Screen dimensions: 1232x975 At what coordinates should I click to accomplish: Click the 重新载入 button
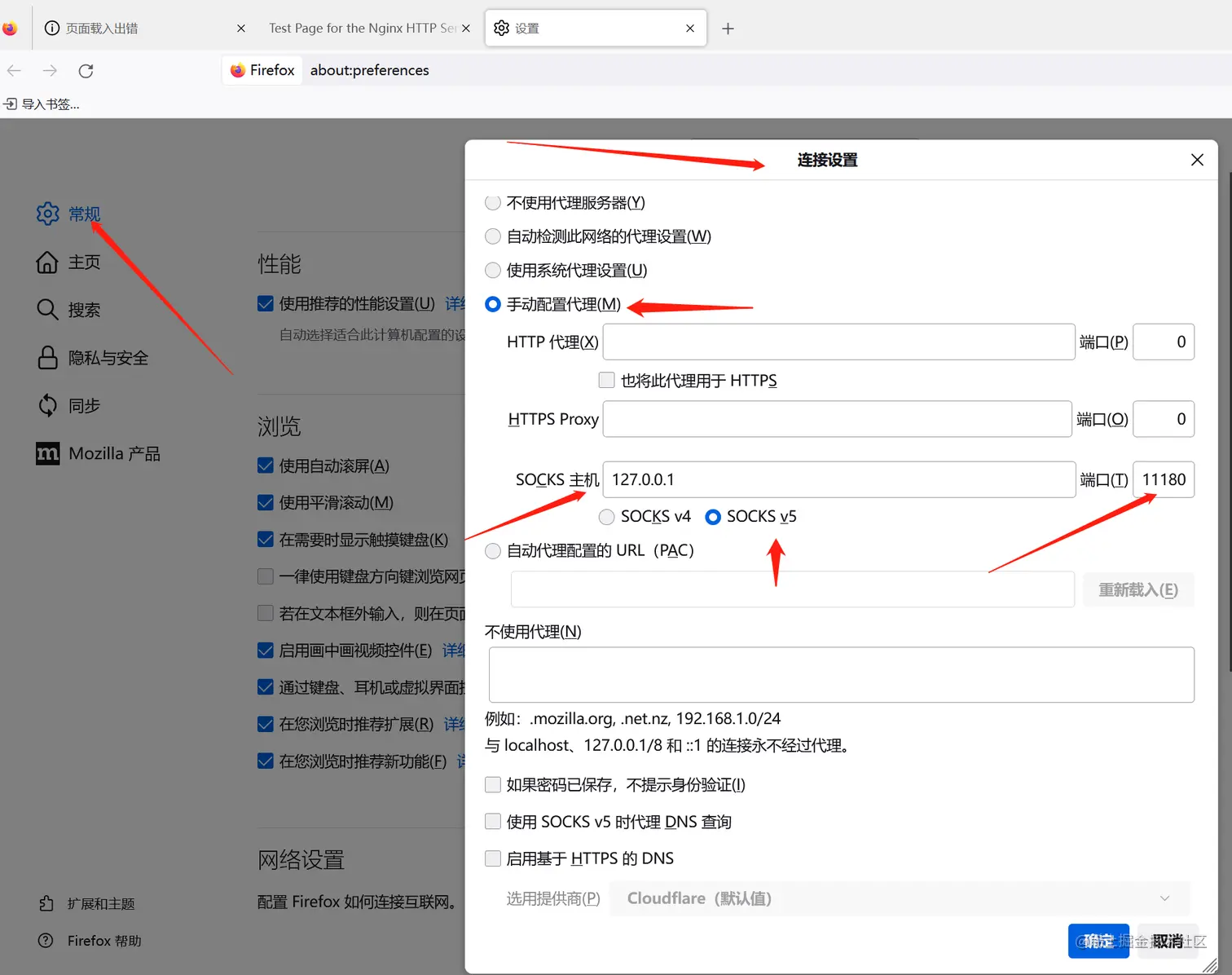(x=1138, y=589)
